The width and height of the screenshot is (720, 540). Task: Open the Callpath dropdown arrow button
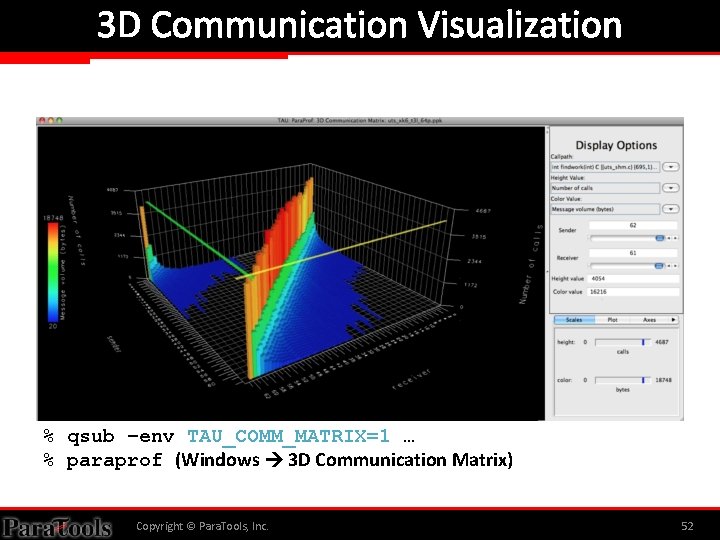point(671,167)
